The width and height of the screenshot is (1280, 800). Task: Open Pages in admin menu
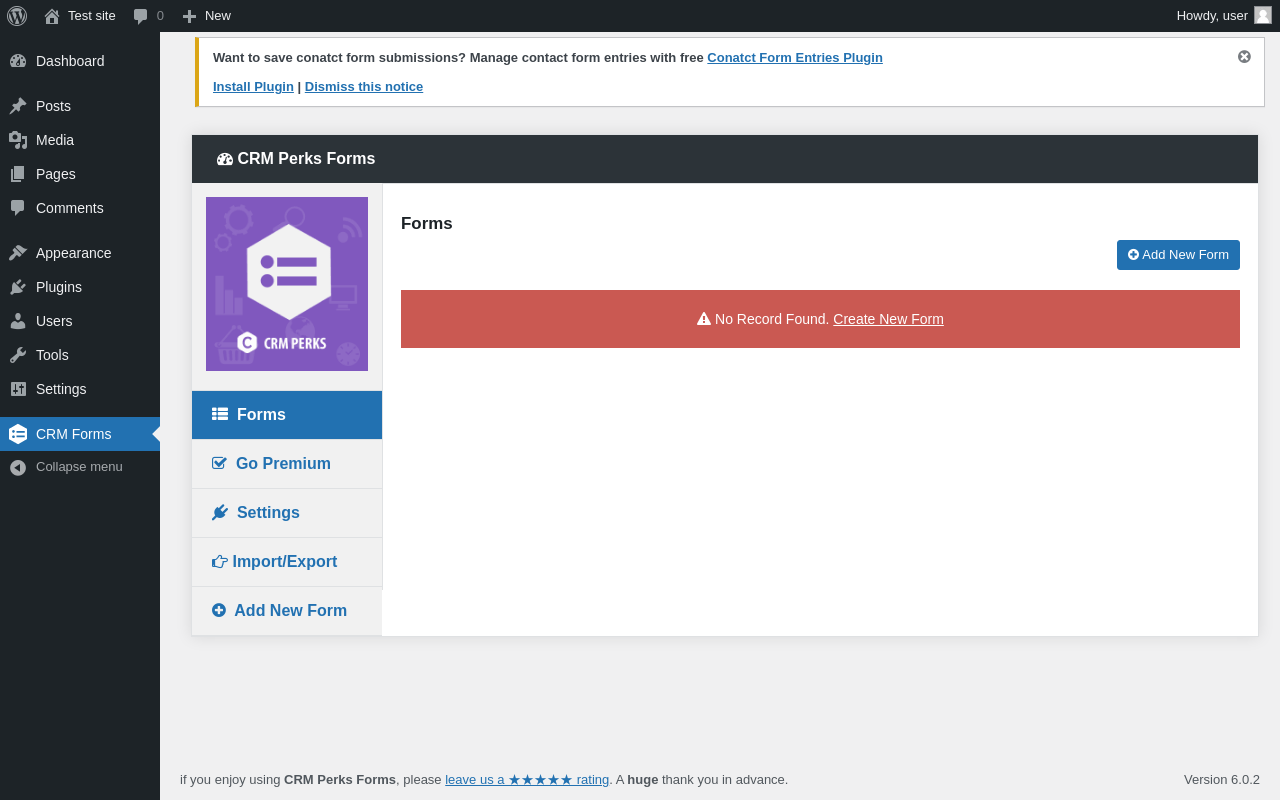(x=80, y=174)
